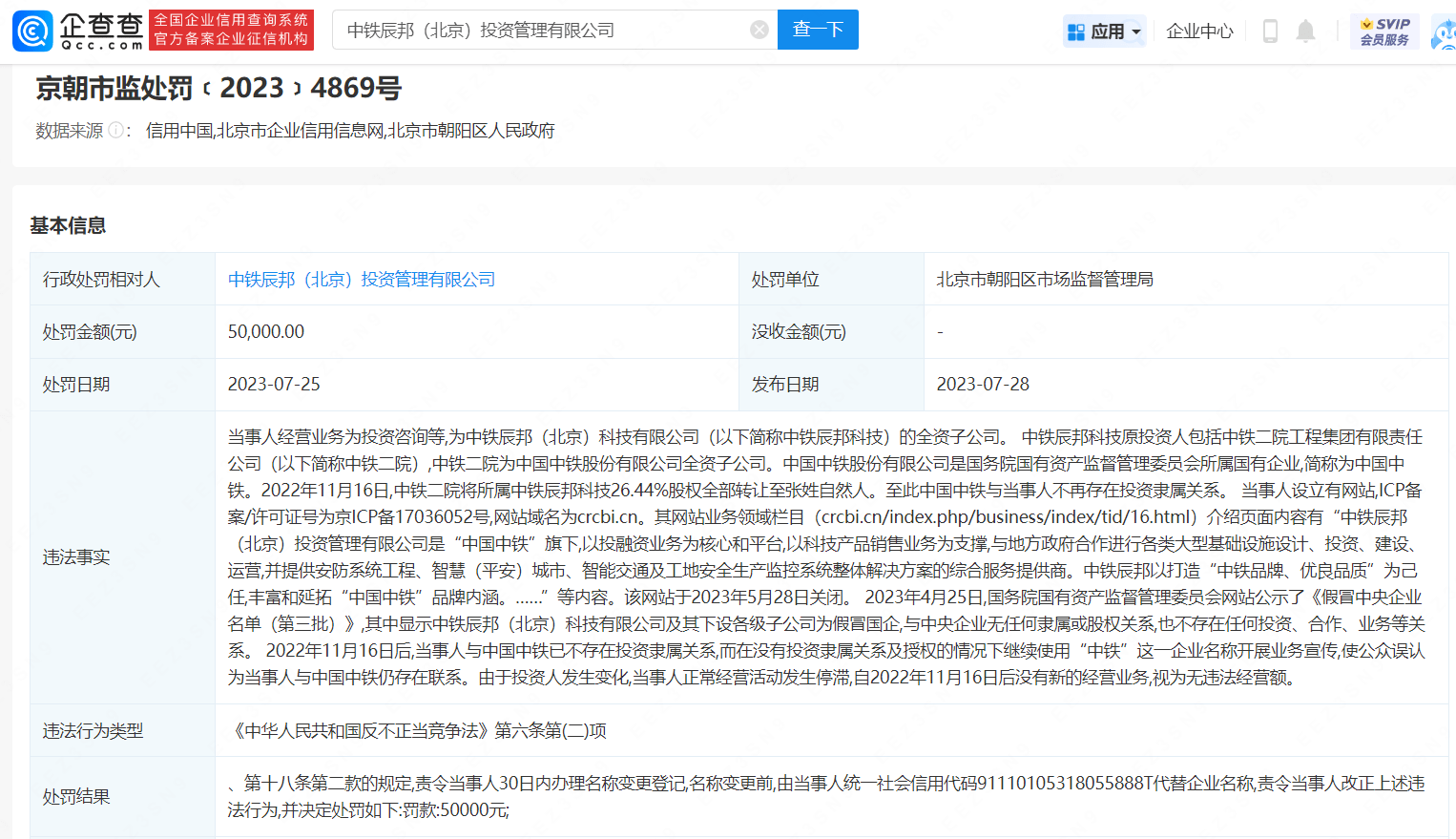Click the 没收金额(元) label cell
This screenshot has height=839, width=1456.
tap(831, 331)
